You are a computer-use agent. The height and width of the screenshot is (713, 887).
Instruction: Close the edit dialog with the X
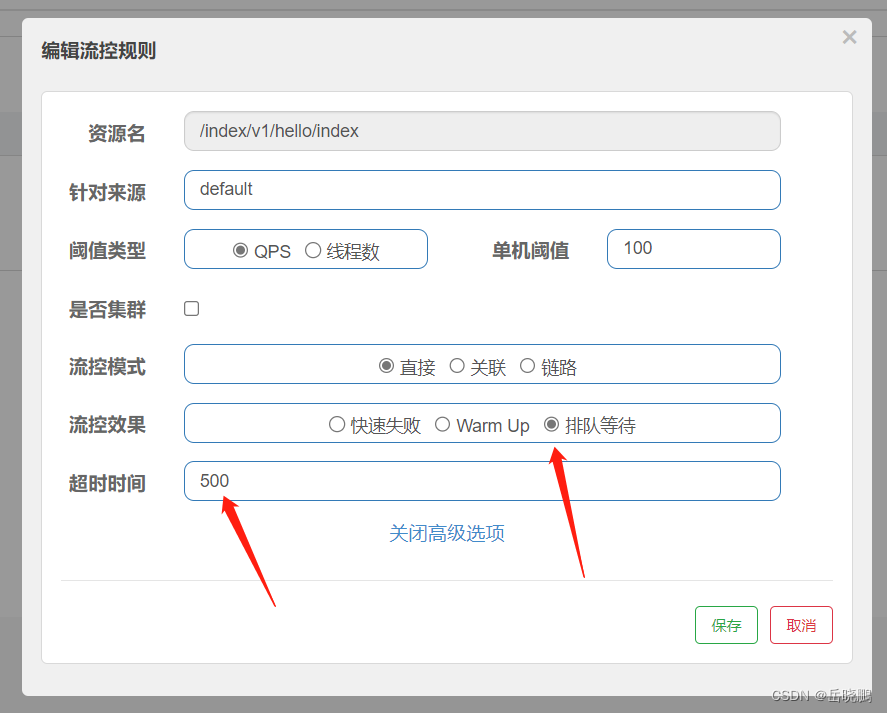(849, 37)
